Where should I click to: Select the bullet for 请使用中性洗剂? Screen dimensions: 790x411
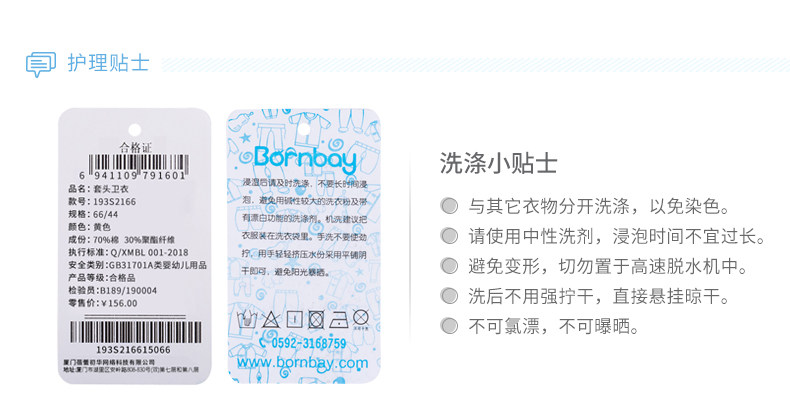pos(449,236)
